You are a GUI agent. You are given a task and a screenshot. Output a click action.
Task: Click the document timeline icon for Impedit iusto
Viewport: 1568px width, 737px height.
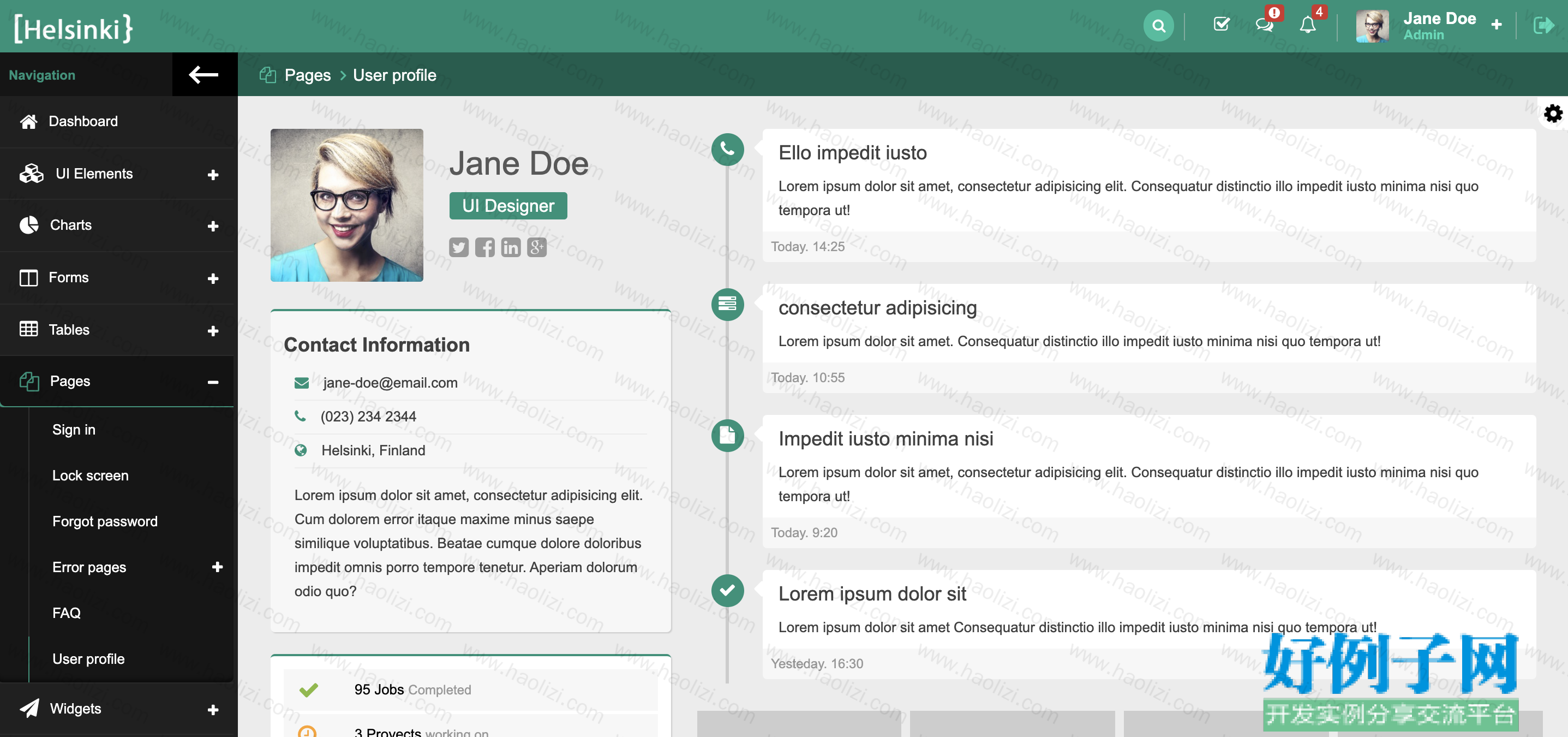click(727, 435)
